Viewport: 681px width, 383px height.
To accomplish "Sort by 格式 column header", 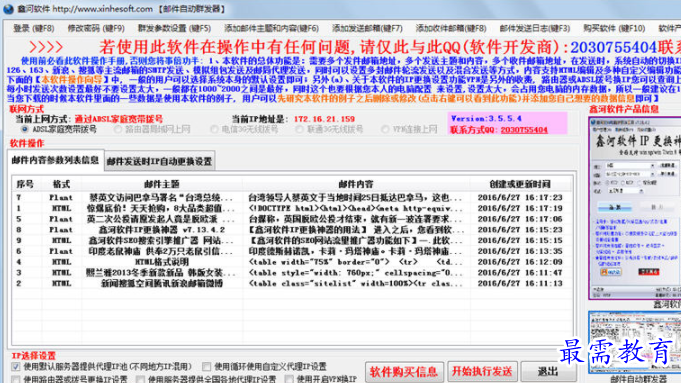I will [x=61, y=184].
